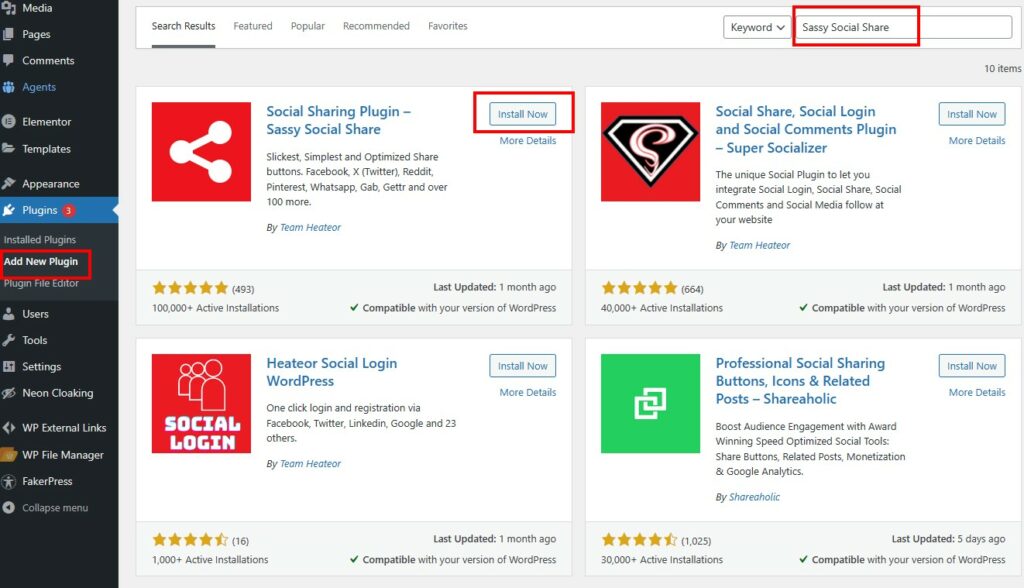The image size is (1024, 588).
Task: Click '100,000+ Active Installations' text
Action: pos(216,308)
